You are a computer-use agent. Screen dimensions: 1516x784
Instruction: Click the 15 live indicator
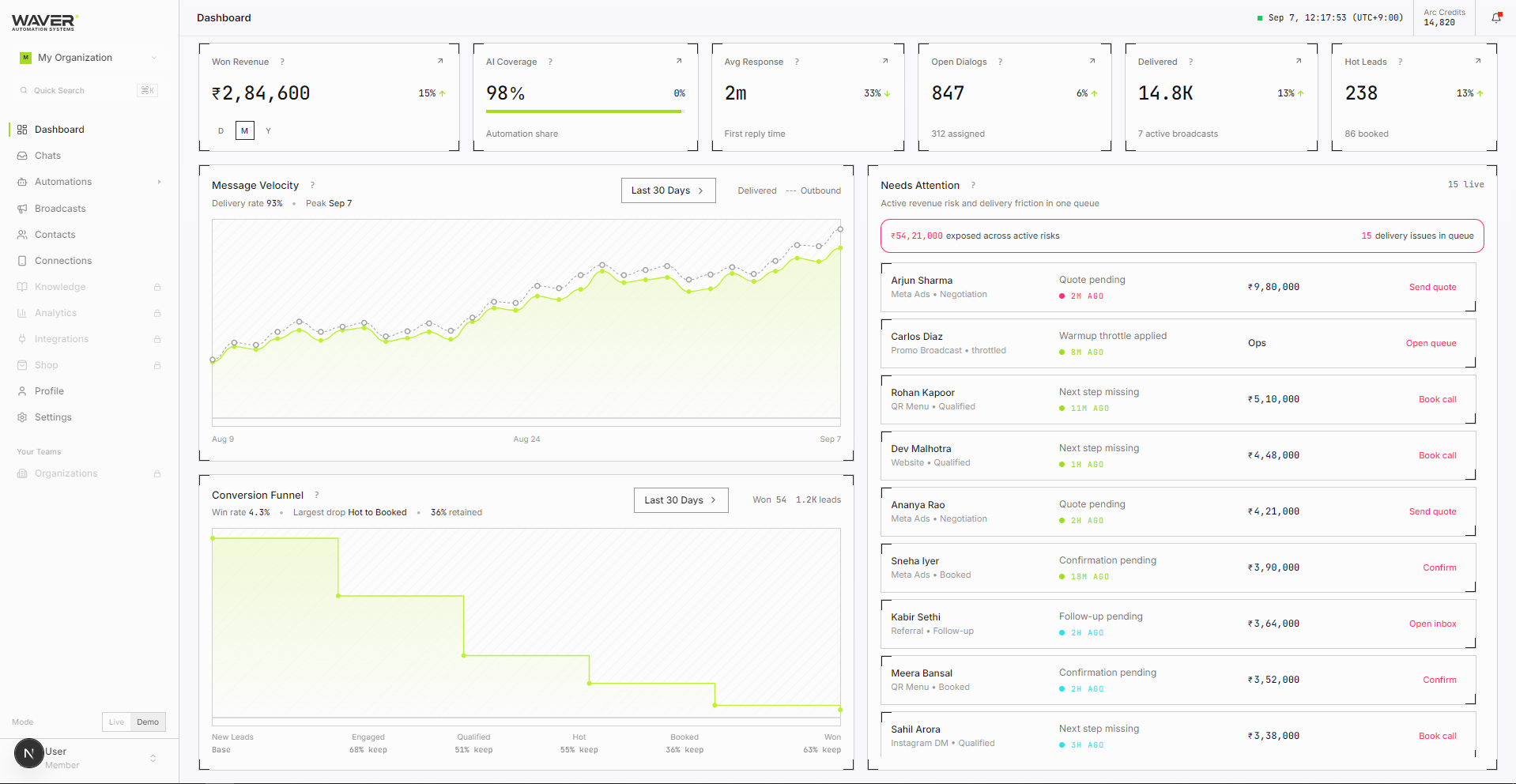[1465, 184]
